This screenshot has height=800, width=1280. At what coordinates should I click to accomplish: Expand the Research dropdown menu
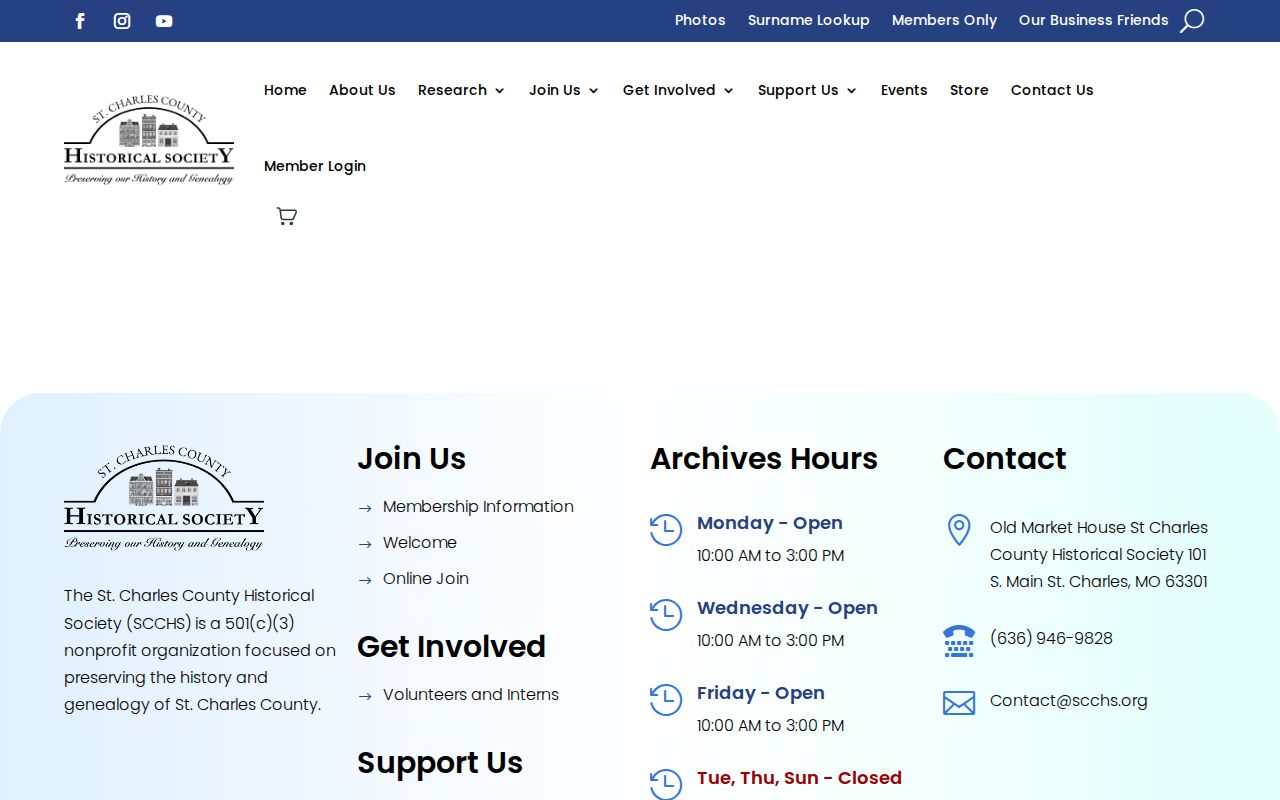[x=461, y=90]
